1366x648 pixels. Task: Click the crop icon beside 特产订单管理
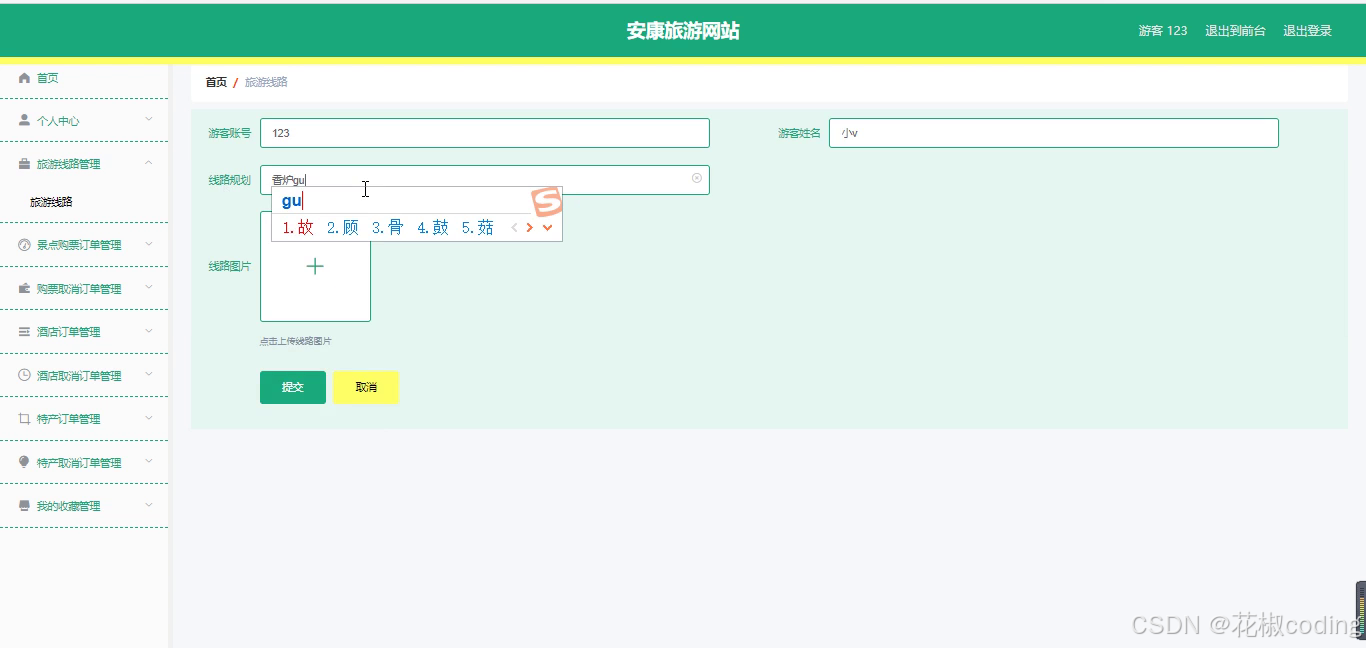[22, 418]
